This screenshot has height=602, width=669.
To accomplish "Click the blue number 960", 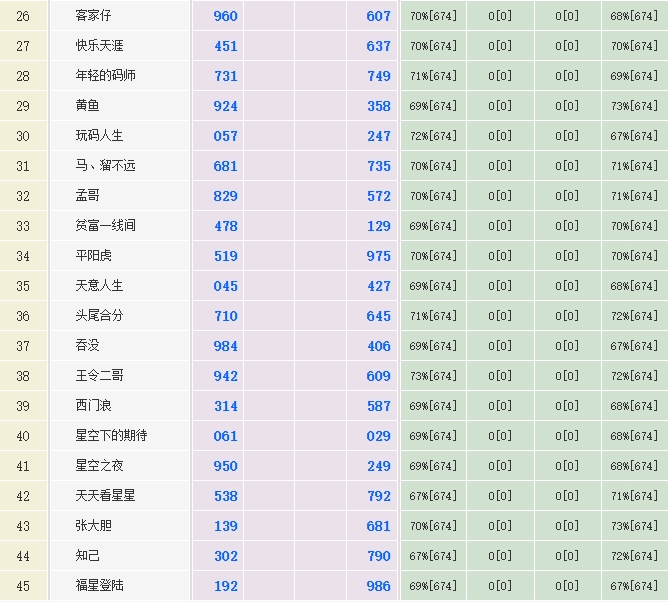I will point(226,16).
